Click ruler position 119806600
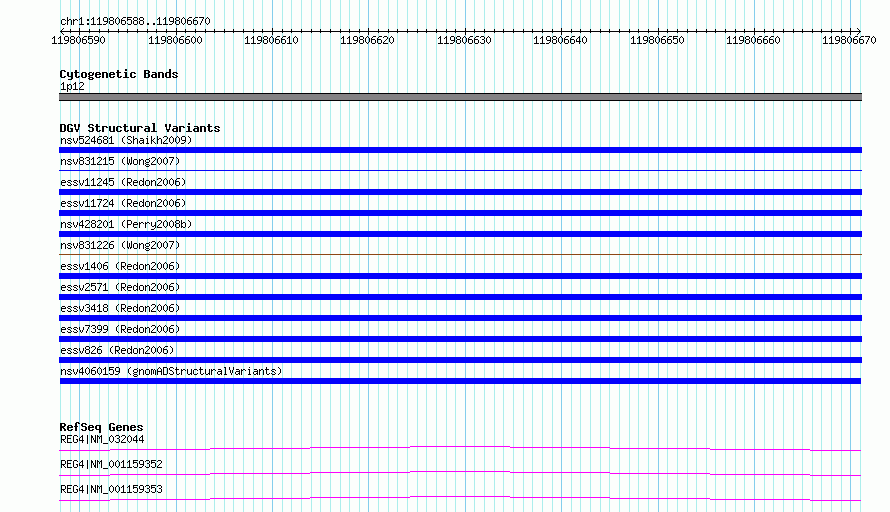The image size is (890, 512). point(175,40)
